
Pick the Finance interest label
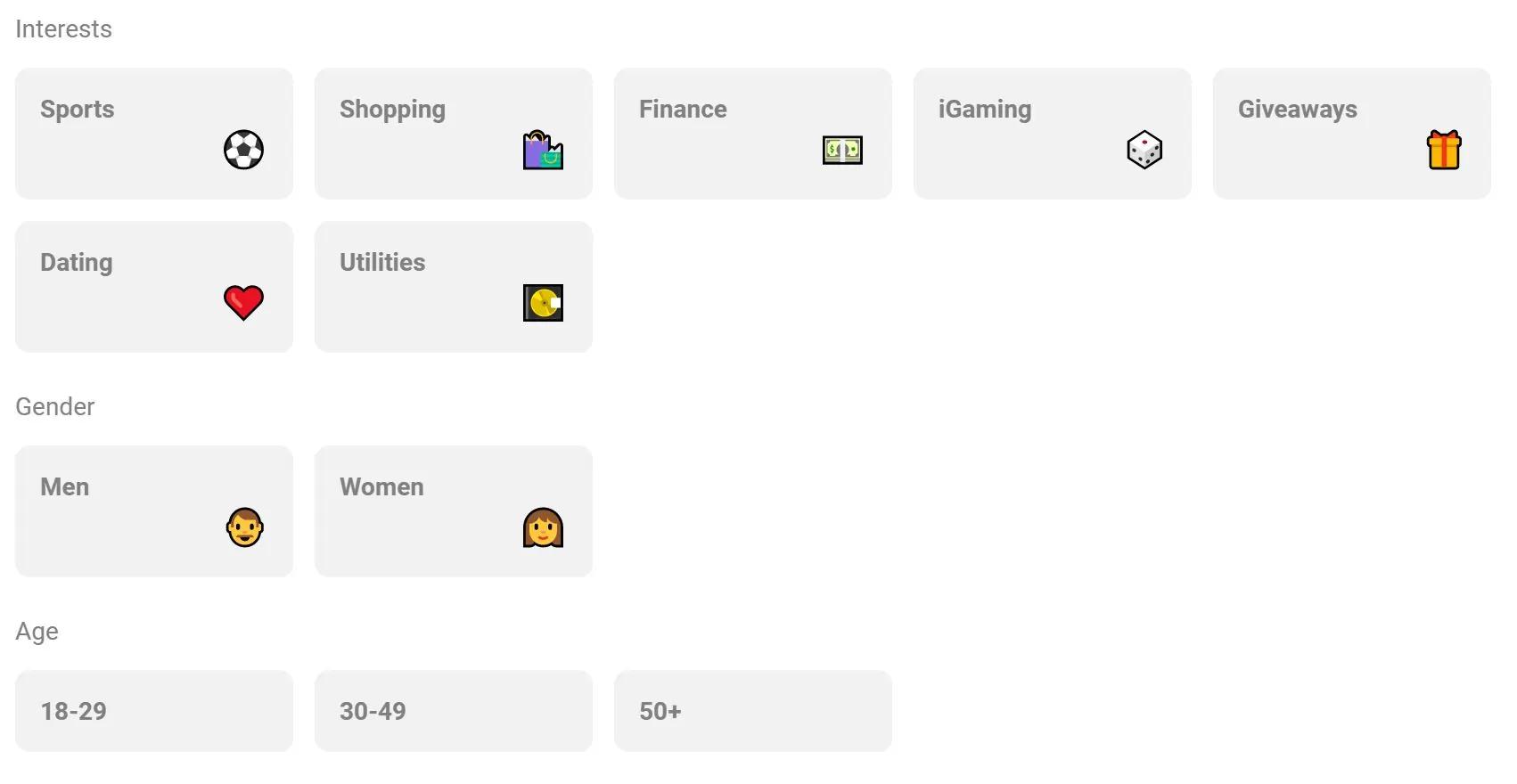pos(683,110)
